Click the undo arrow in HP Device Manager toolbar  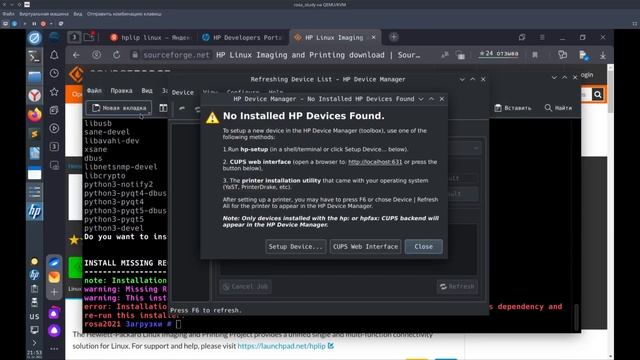[182, 109]
